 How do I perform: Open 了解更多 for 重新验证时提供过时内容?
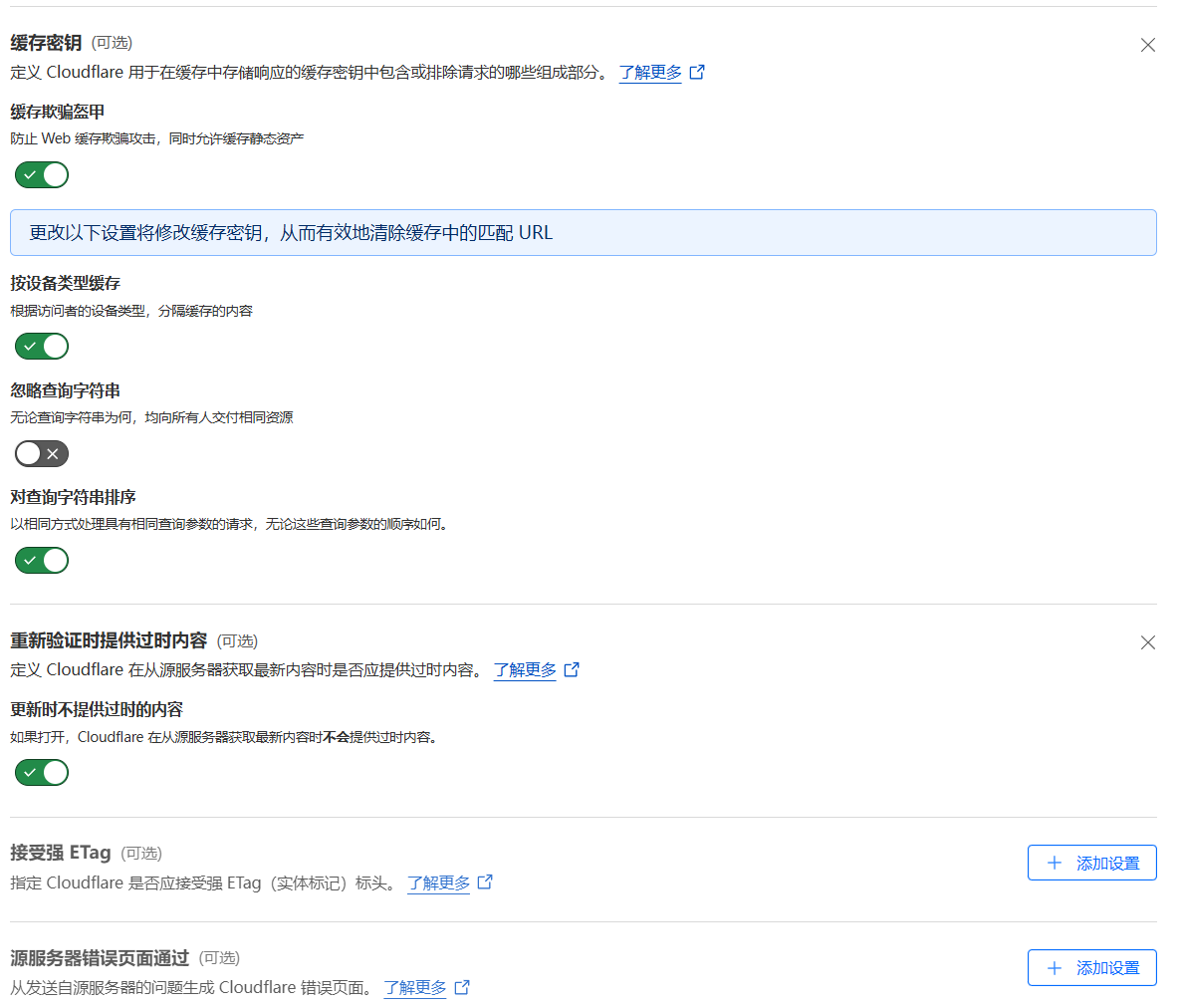pyautogui.click(x=524, y=669)
